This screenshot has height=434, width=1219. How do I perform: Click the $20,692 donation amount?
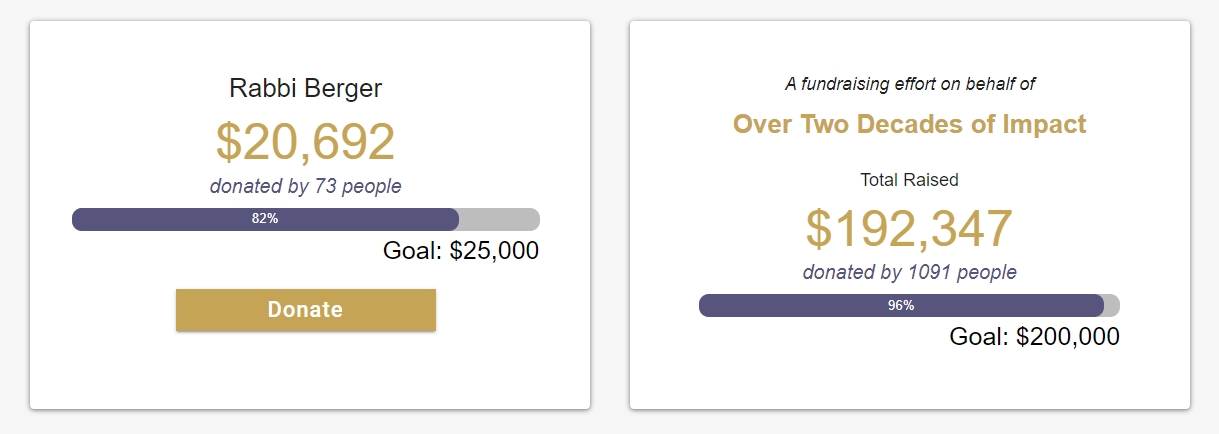pyautogui.click(x=306, y=142)
